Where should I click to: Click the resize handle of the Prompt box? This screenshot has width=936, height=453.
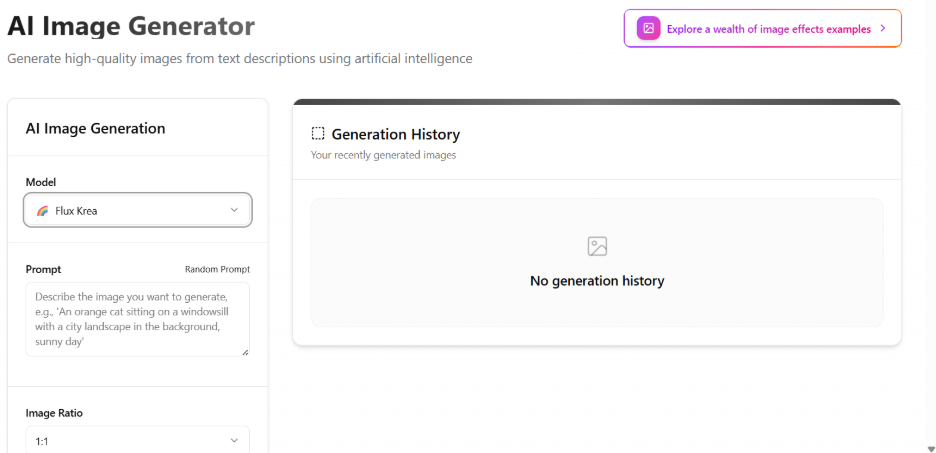click(245, 352)
